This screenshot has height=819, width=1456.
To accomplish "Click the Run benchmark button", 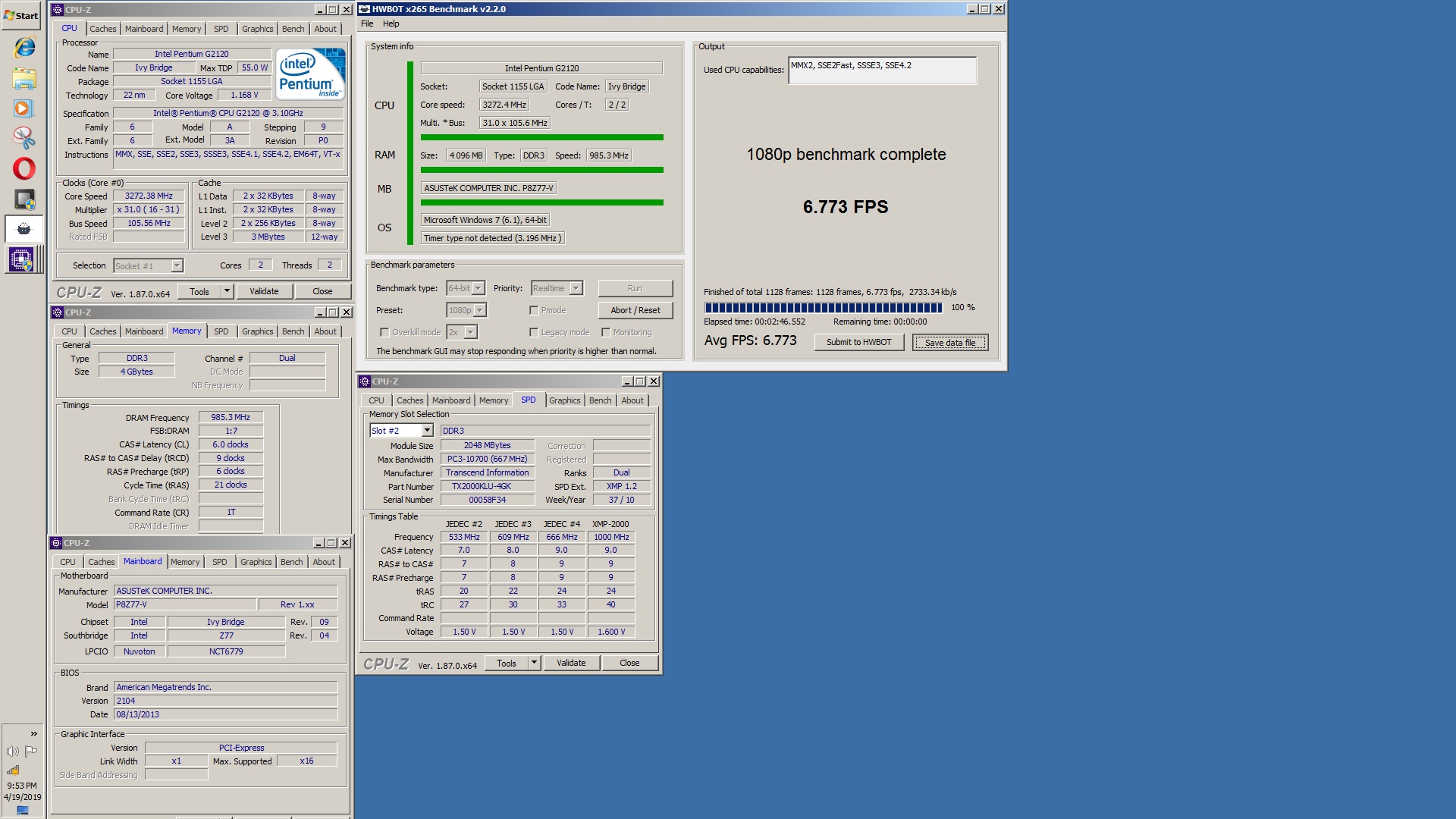I will click(x=635, y=288).
